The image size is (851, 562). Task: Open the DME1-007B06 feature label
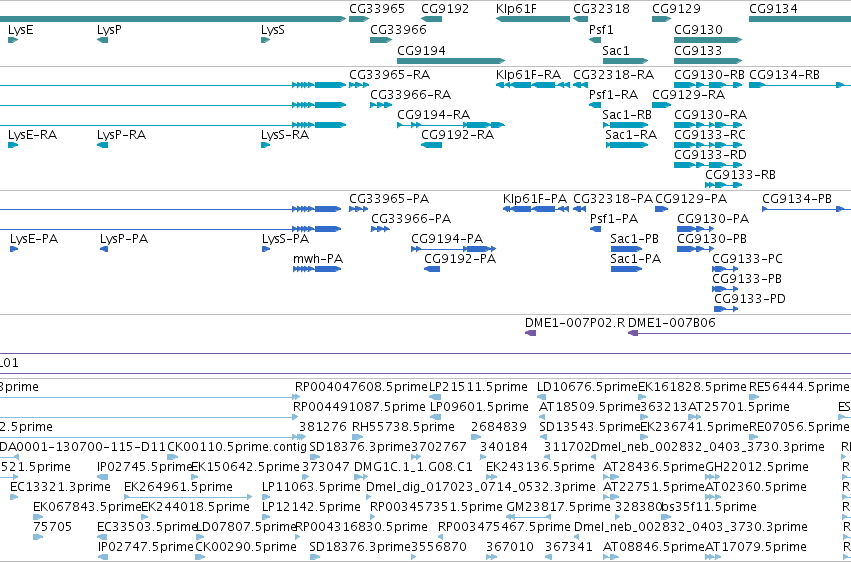(671, 323)
